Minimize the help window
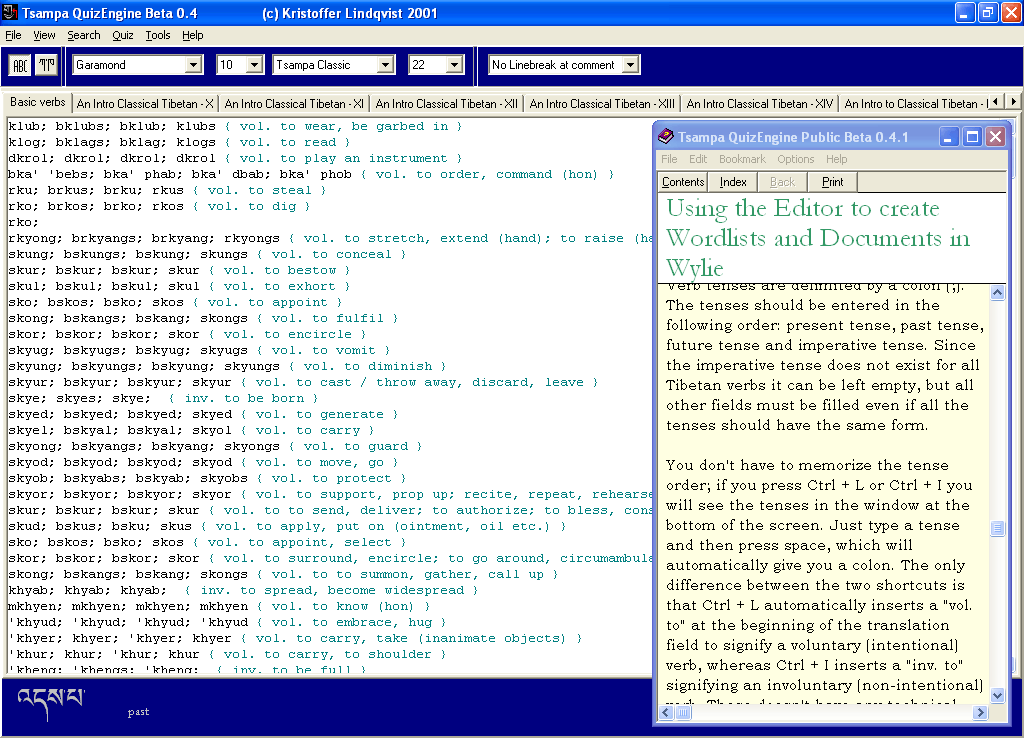The image size is (1024, 738). tap(948, 136)
